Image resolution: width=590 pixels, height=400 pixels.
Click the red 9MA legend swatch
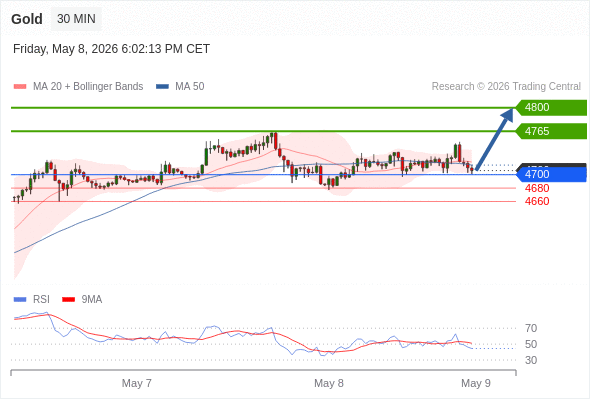(x=68, y=300)
